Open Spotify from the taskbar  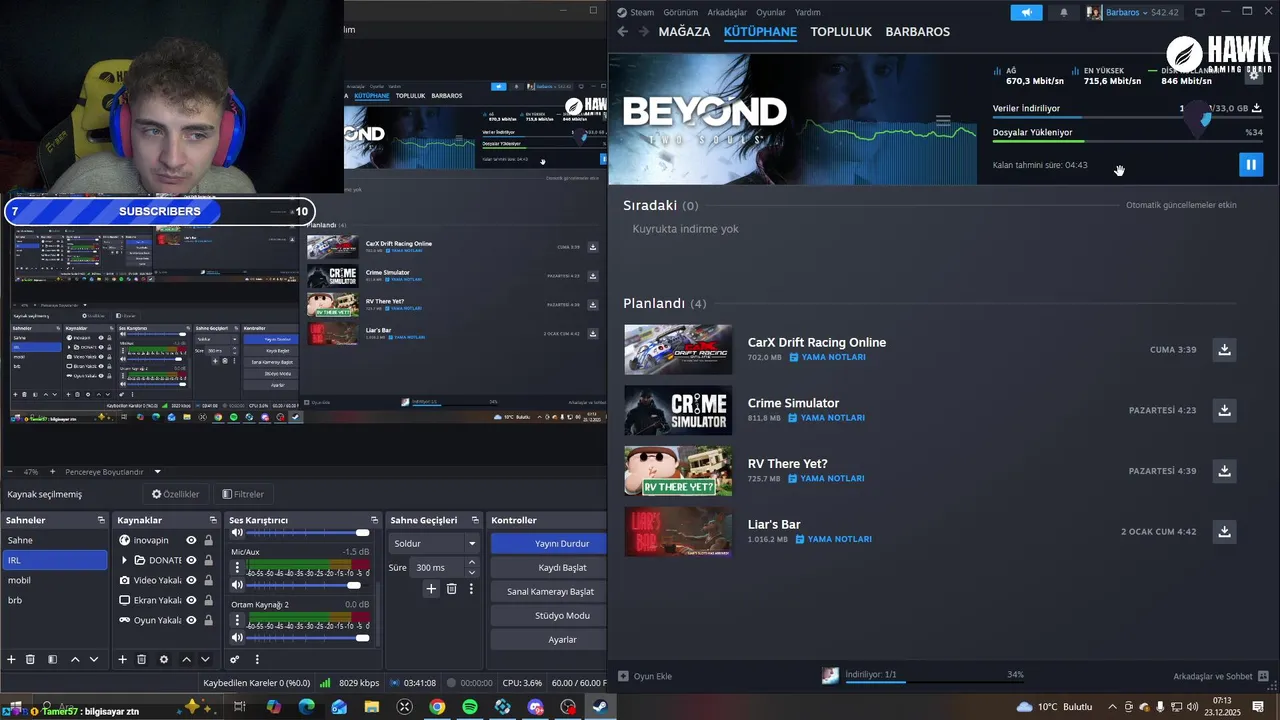[x=470, y=707]
